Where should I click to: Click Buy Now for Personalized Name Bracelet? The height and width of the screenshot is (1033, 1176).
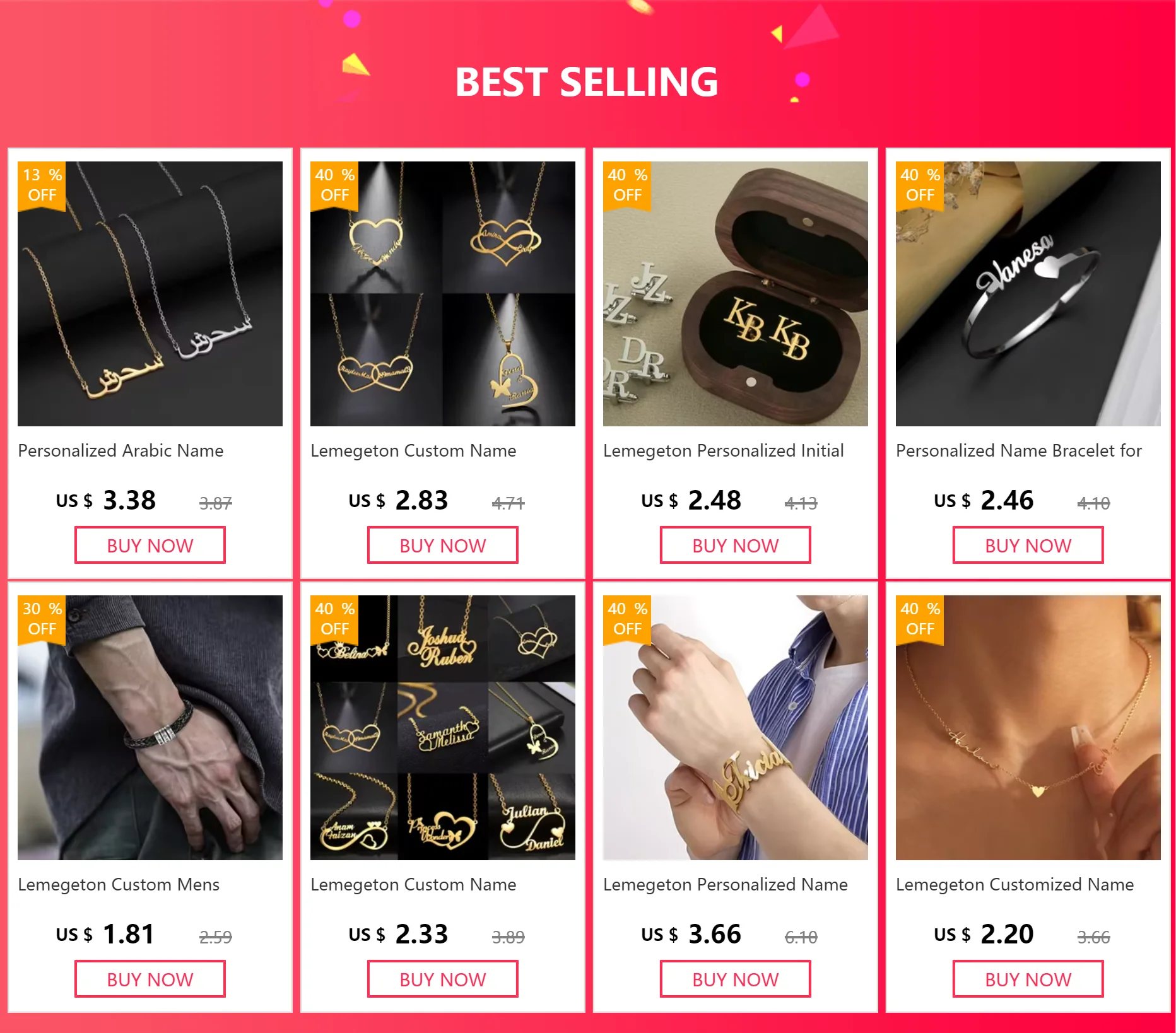1028,546
